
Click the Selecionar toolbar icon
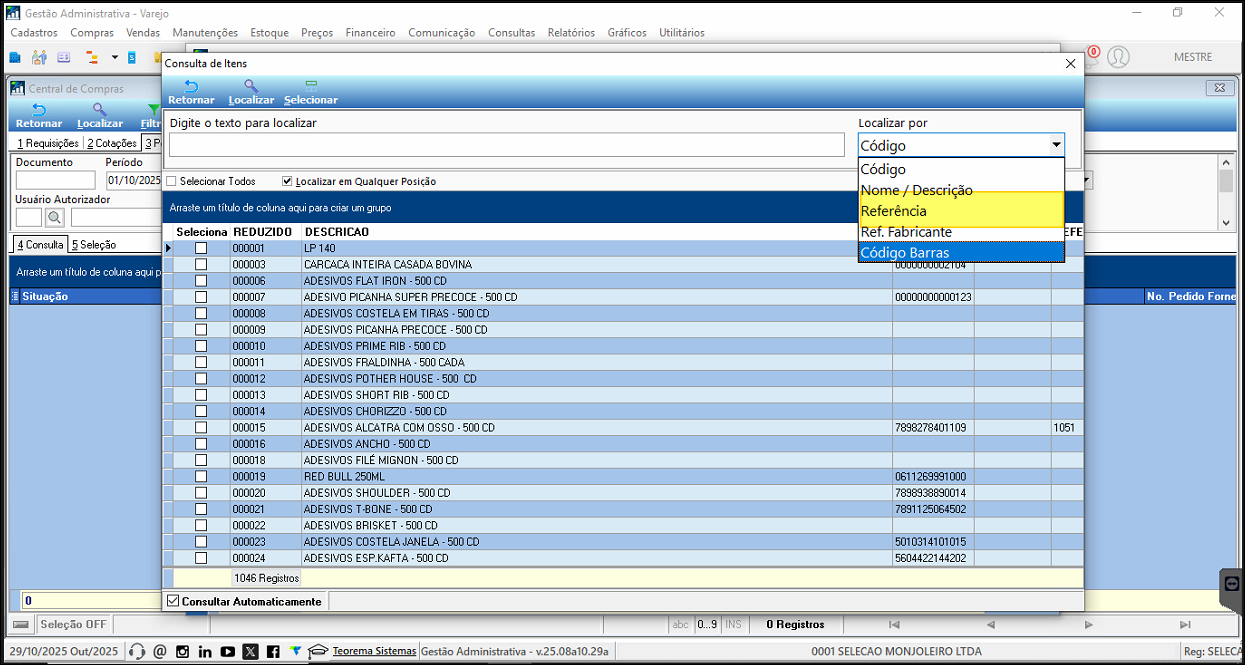pyautogui.click(x=311, y=87)
